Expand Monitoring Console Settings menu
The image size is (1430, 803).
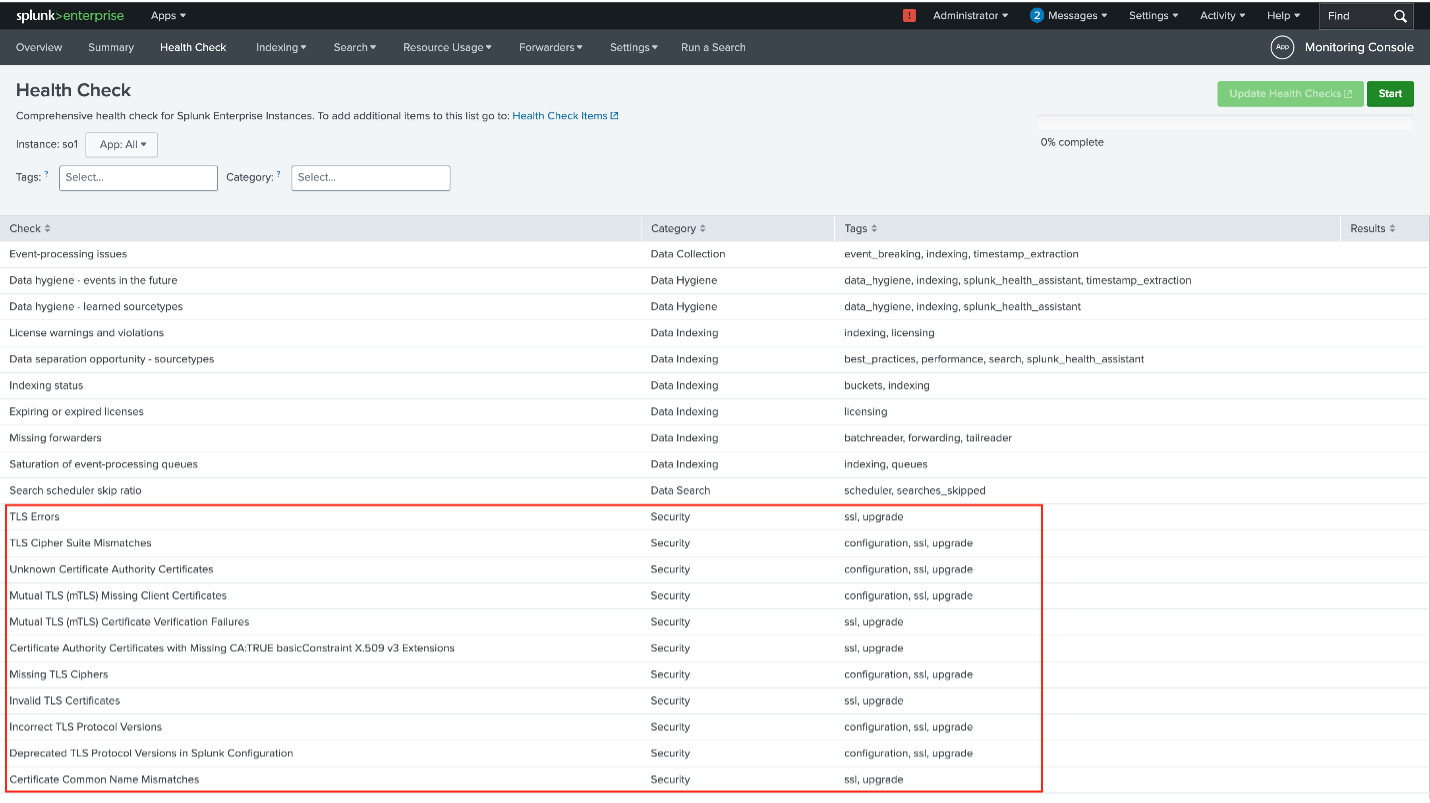(x=634, y=47)
